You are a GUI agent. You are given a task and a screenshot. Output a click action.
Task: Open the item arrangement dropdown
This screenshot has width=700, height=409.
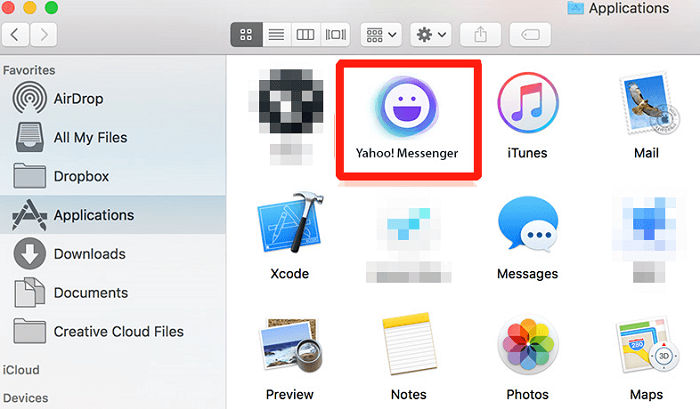click(381, 34)
